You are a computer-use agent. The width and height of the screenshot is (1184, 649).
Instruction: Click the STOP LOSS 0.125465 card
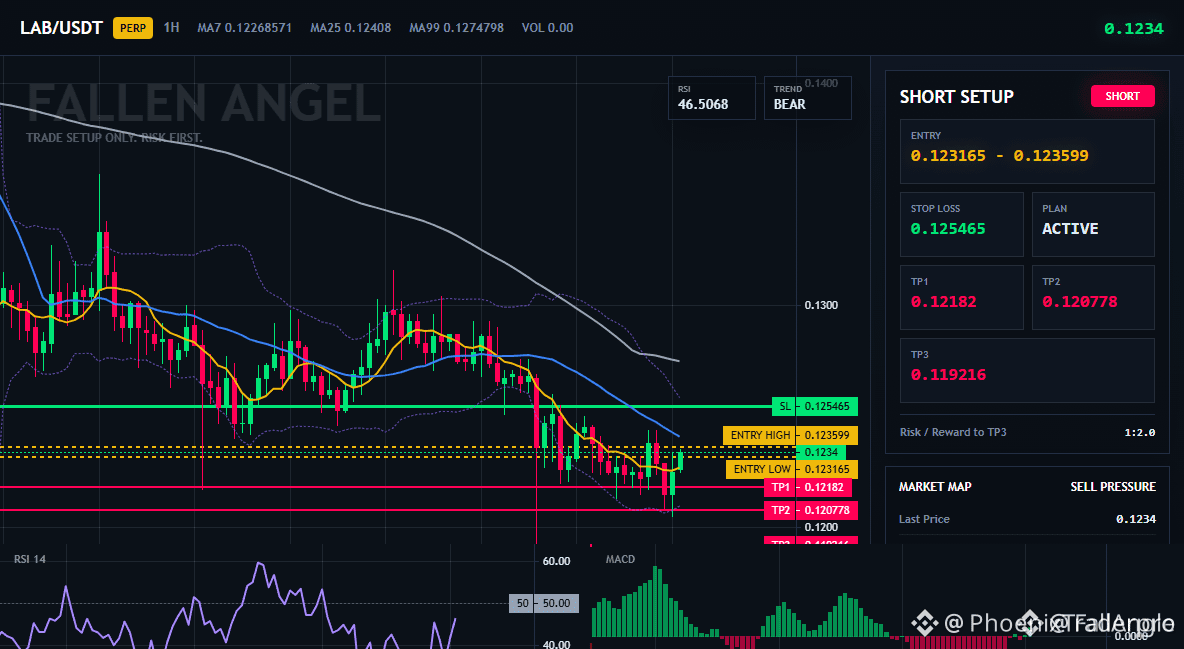point(961,224)
